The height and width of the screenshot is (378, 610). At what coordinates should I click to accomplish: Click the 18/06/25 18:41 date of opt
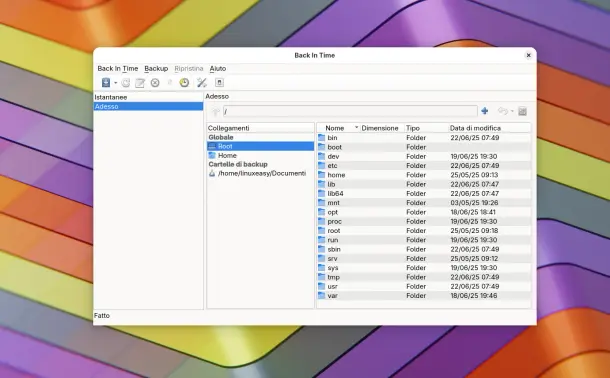pos(473,212)
